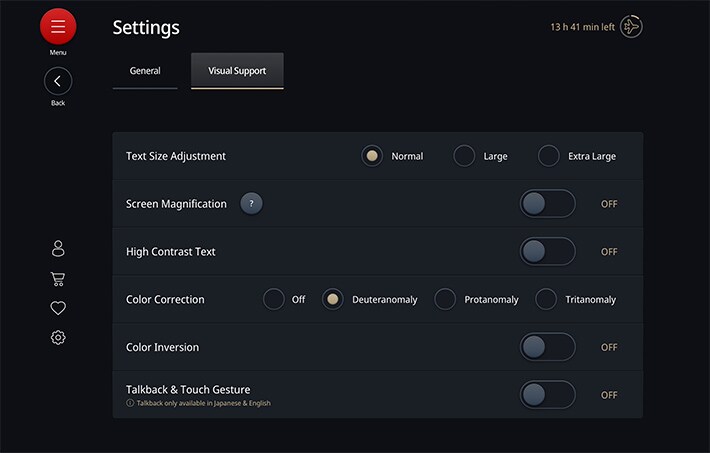
Task: Select Normal text size option
Action: pyautogui.click(x=372, y=156)
